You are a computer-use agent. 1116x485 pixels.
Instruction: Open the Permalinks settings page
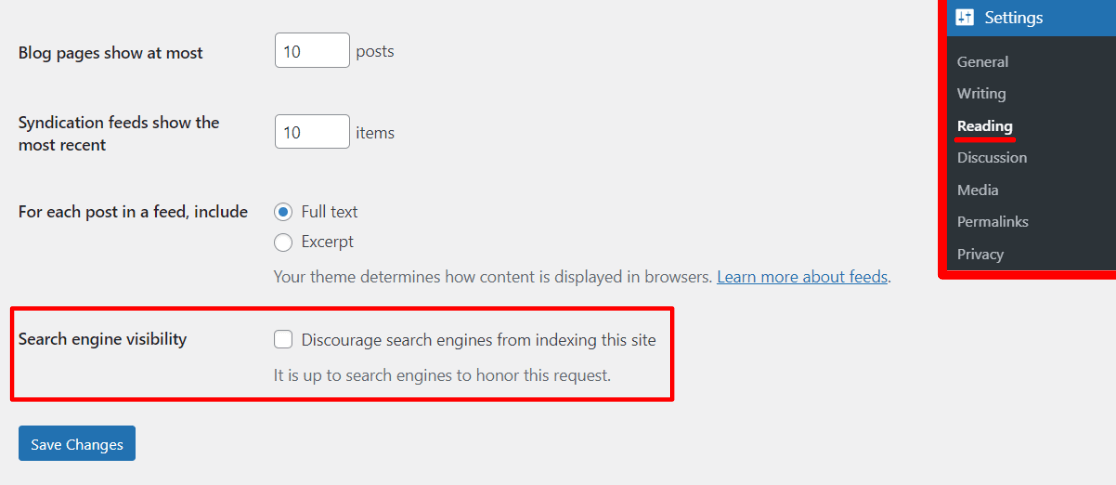point(992,222)
